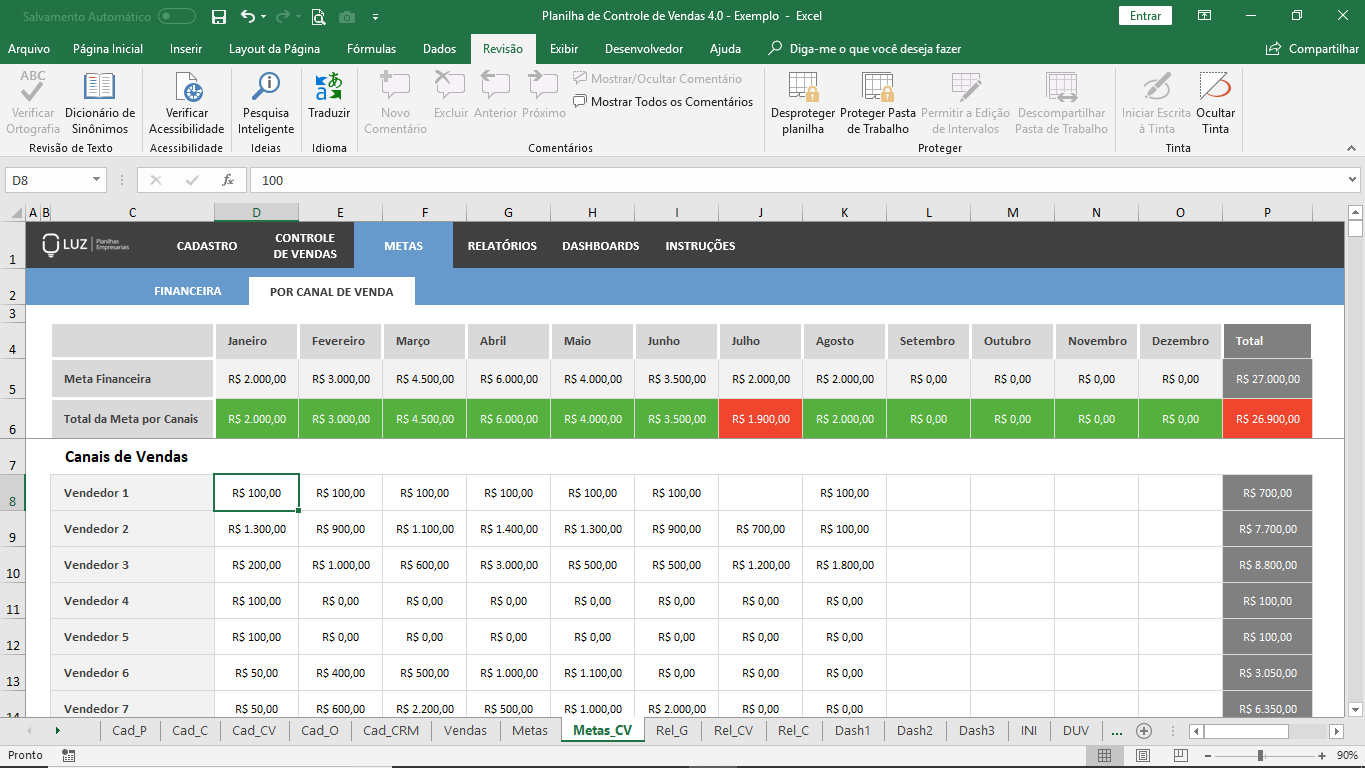1365x768 pixels.
Task: Switch to FINANCEIRA sub-tab
Action: pos(188,292)
